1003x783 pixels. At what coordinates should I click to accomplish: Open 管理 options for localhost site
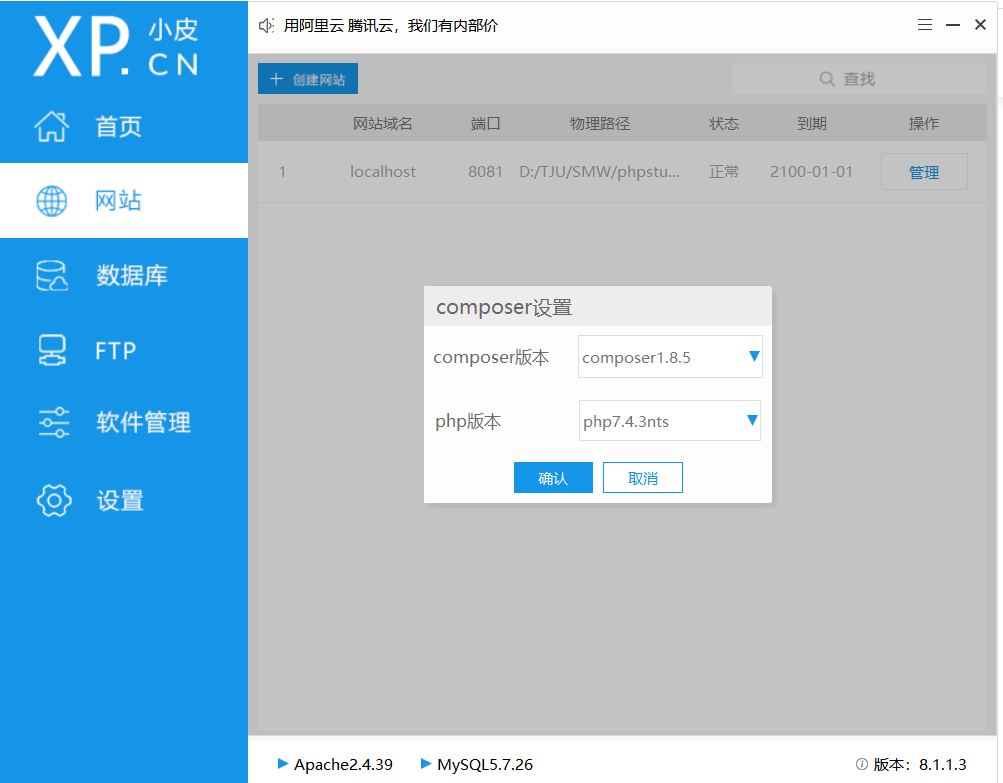coord(923,171)
